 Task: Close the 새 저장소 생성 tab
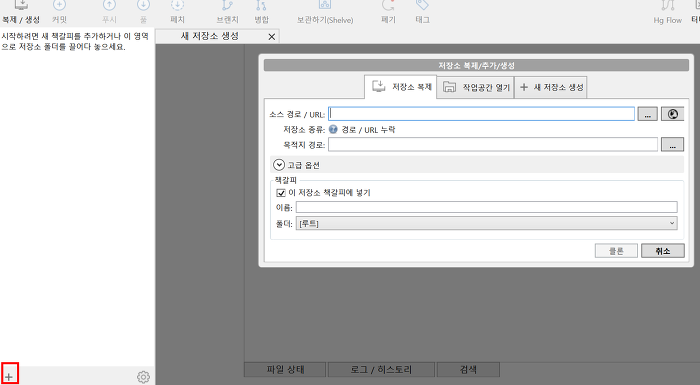271,37
